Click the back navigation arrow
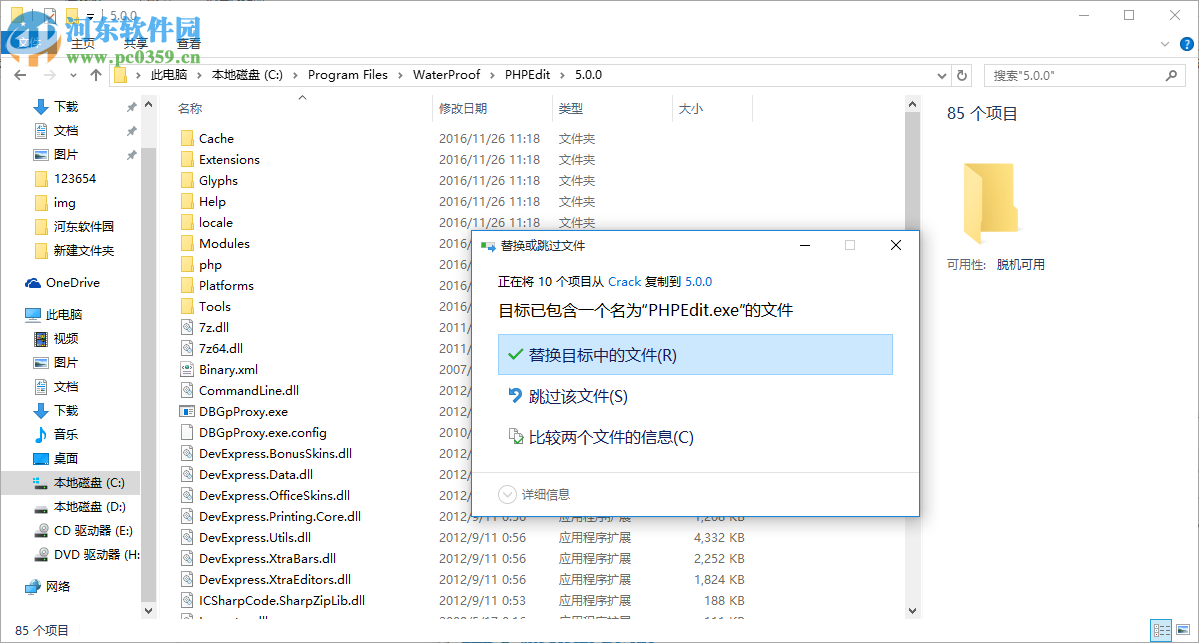Screen dimensions: 1199x643 coord(20,74)
